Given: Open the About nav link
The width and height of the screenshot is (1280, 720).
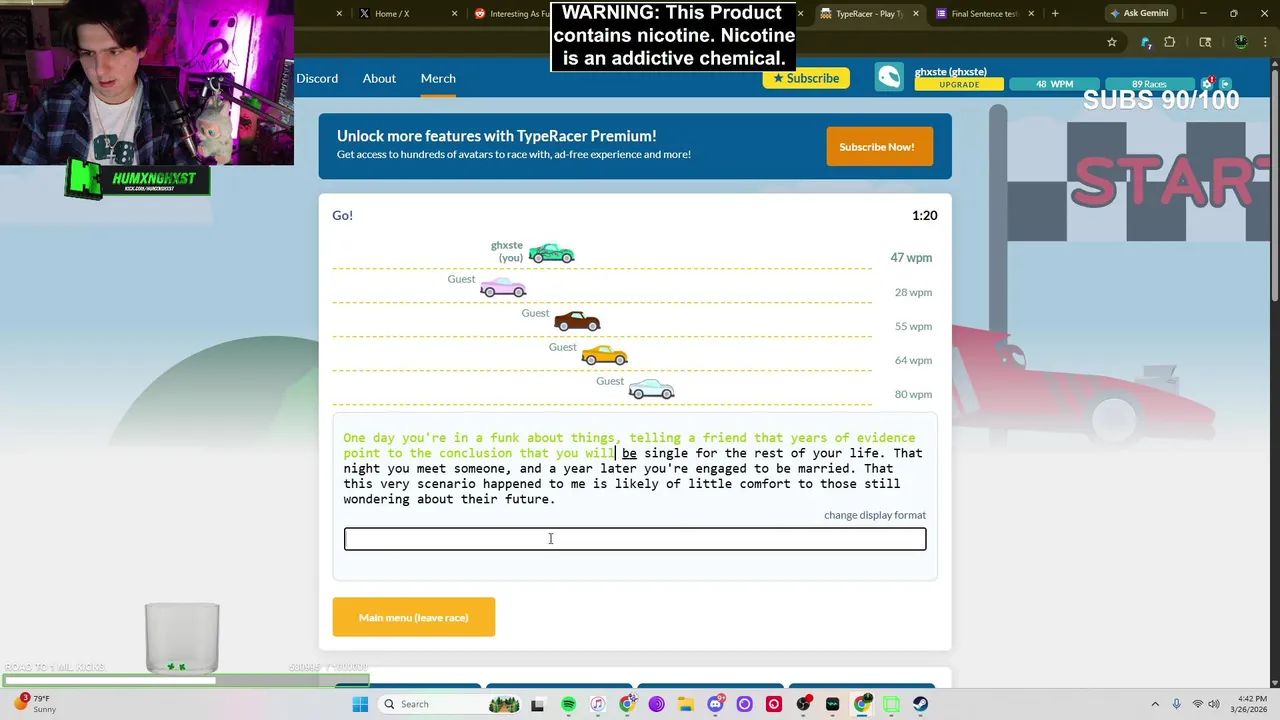Looking at the screenshot, I should (379, 78).
